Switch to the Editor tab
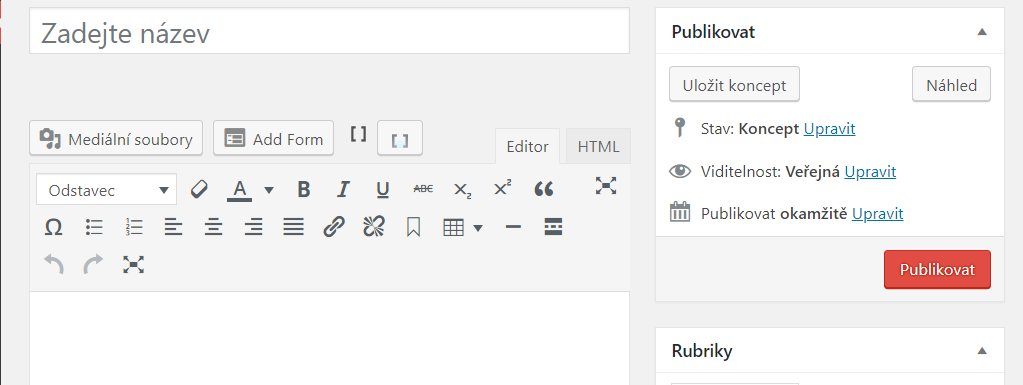 pyautogui.click(x=527, y=147)
